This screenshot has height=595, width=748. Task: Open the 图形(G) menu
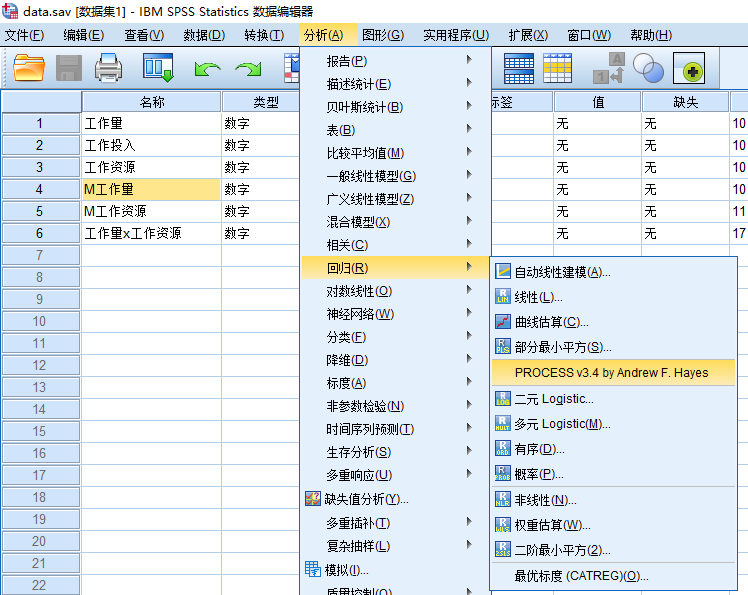point(383,35)
